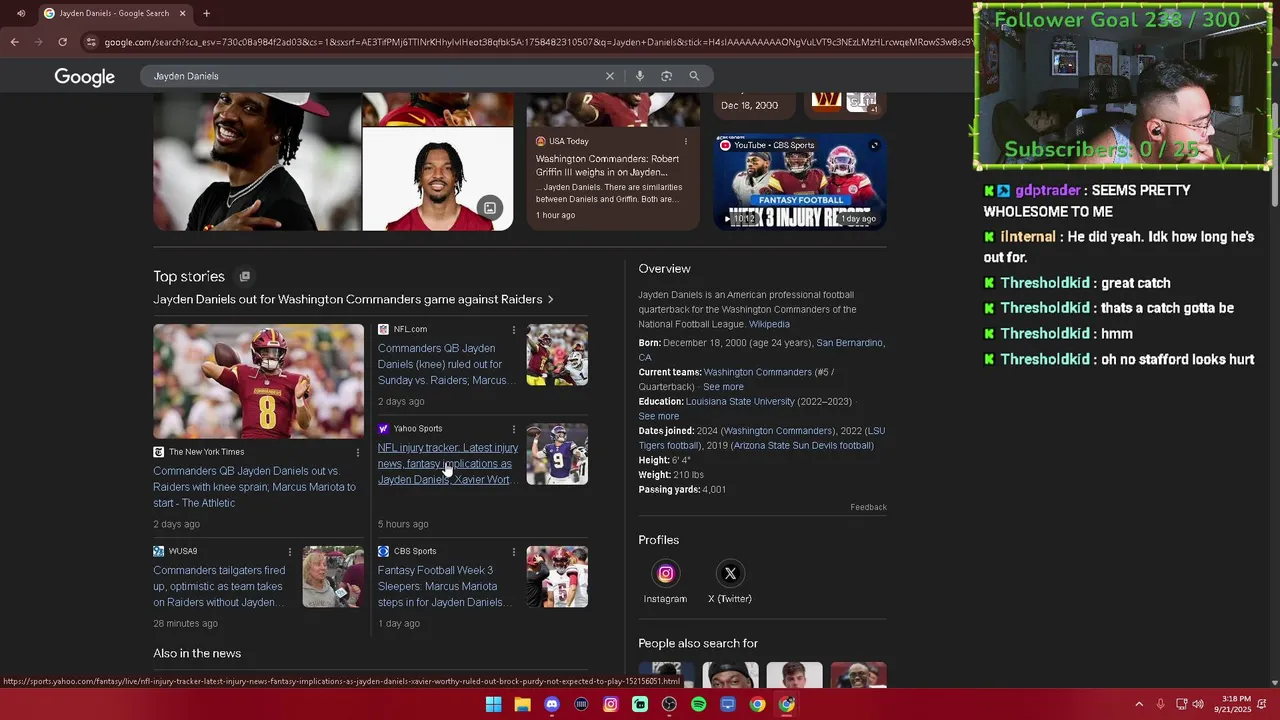
Task: Click the magnifier search button
Action: 694,76
